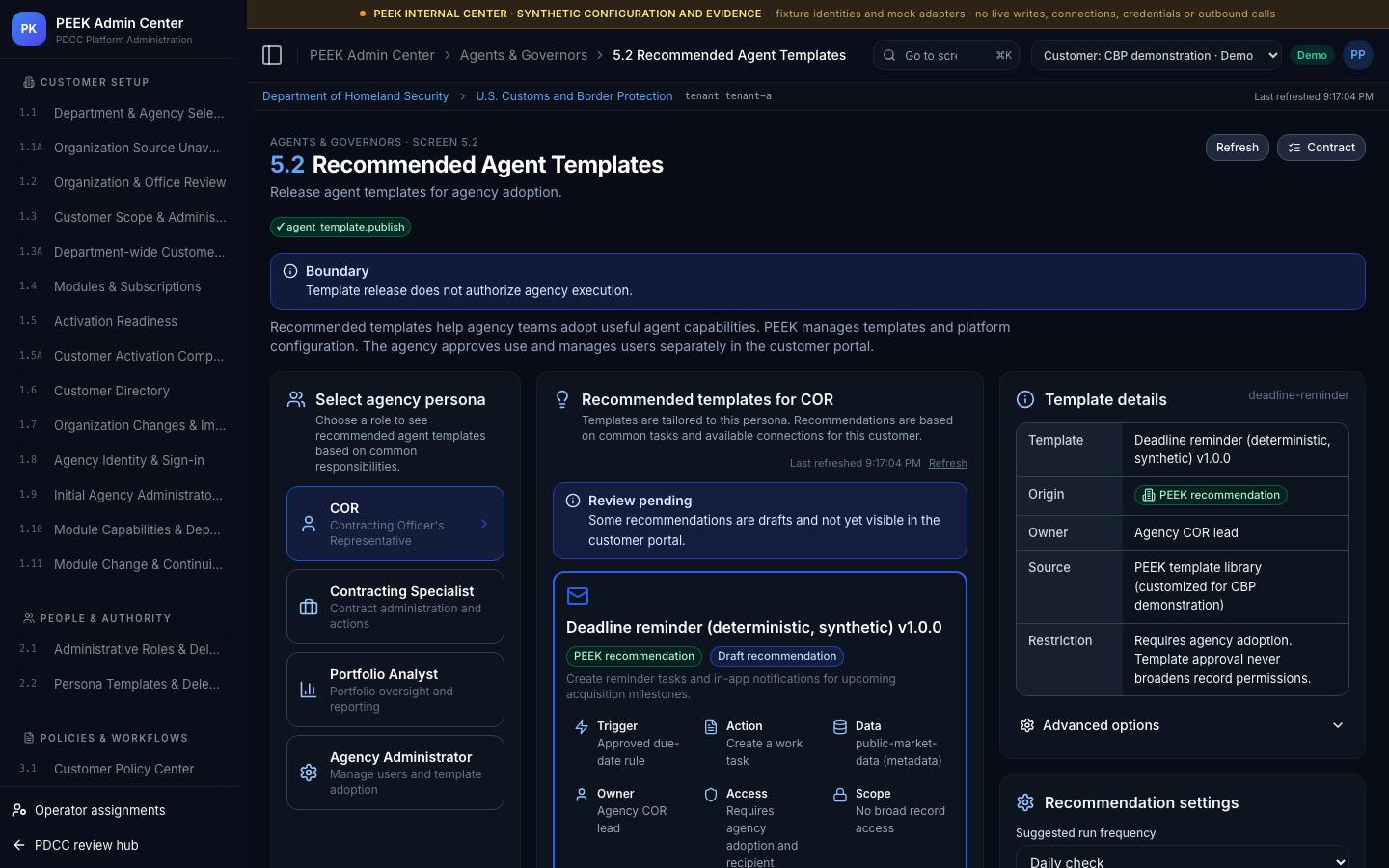Click the PEEK Admin Center breadcrumb

372,55
